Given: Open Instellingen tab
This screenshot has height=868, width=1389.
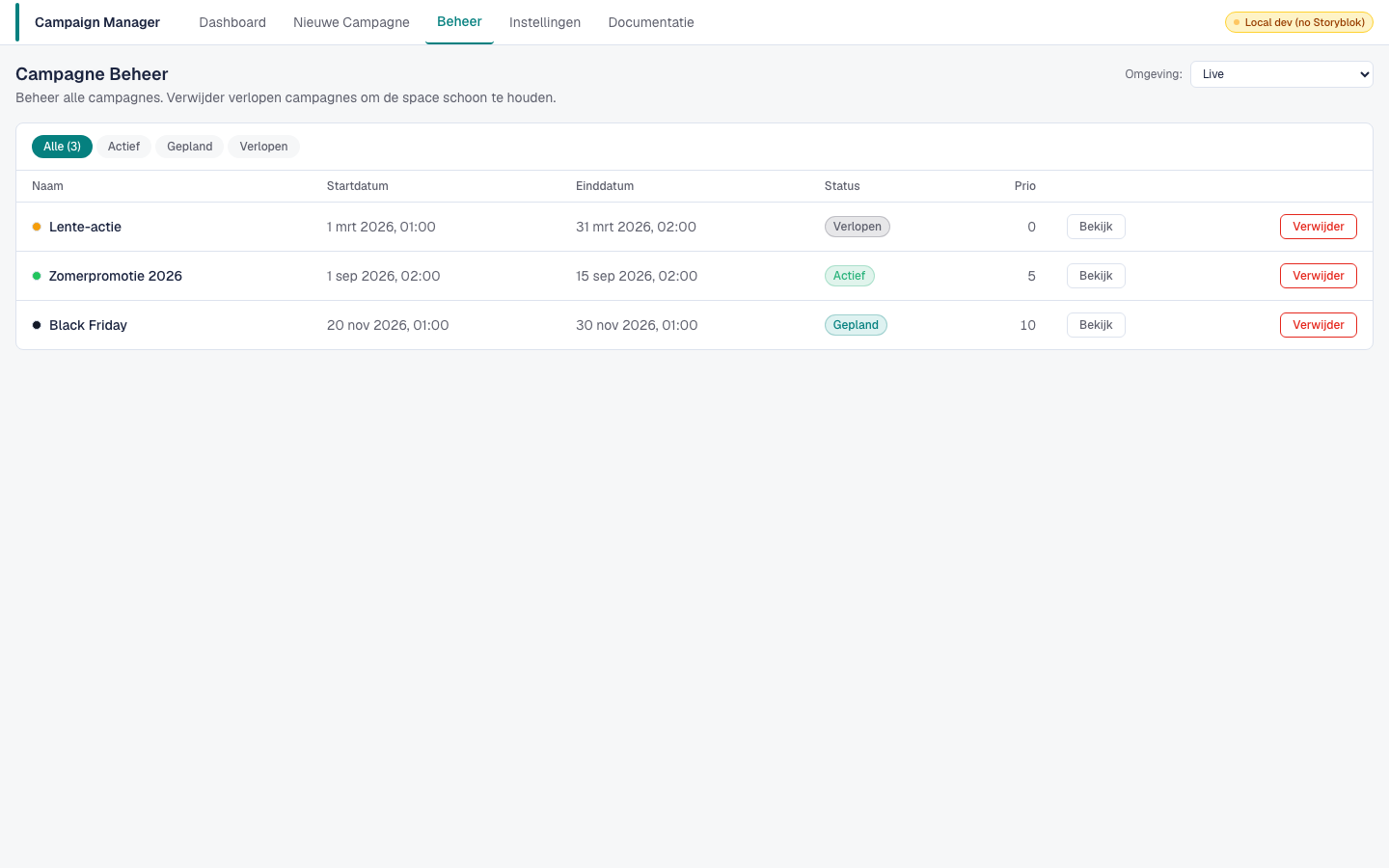Looking at the screenshot, I should [x=545, y=22].
